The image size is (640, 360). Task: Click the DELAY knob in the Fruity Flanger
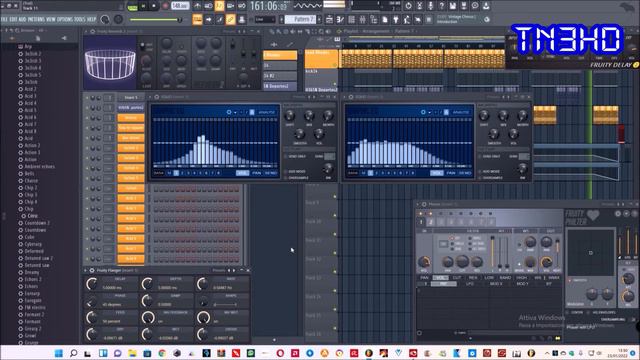click(x=91, y=284)
